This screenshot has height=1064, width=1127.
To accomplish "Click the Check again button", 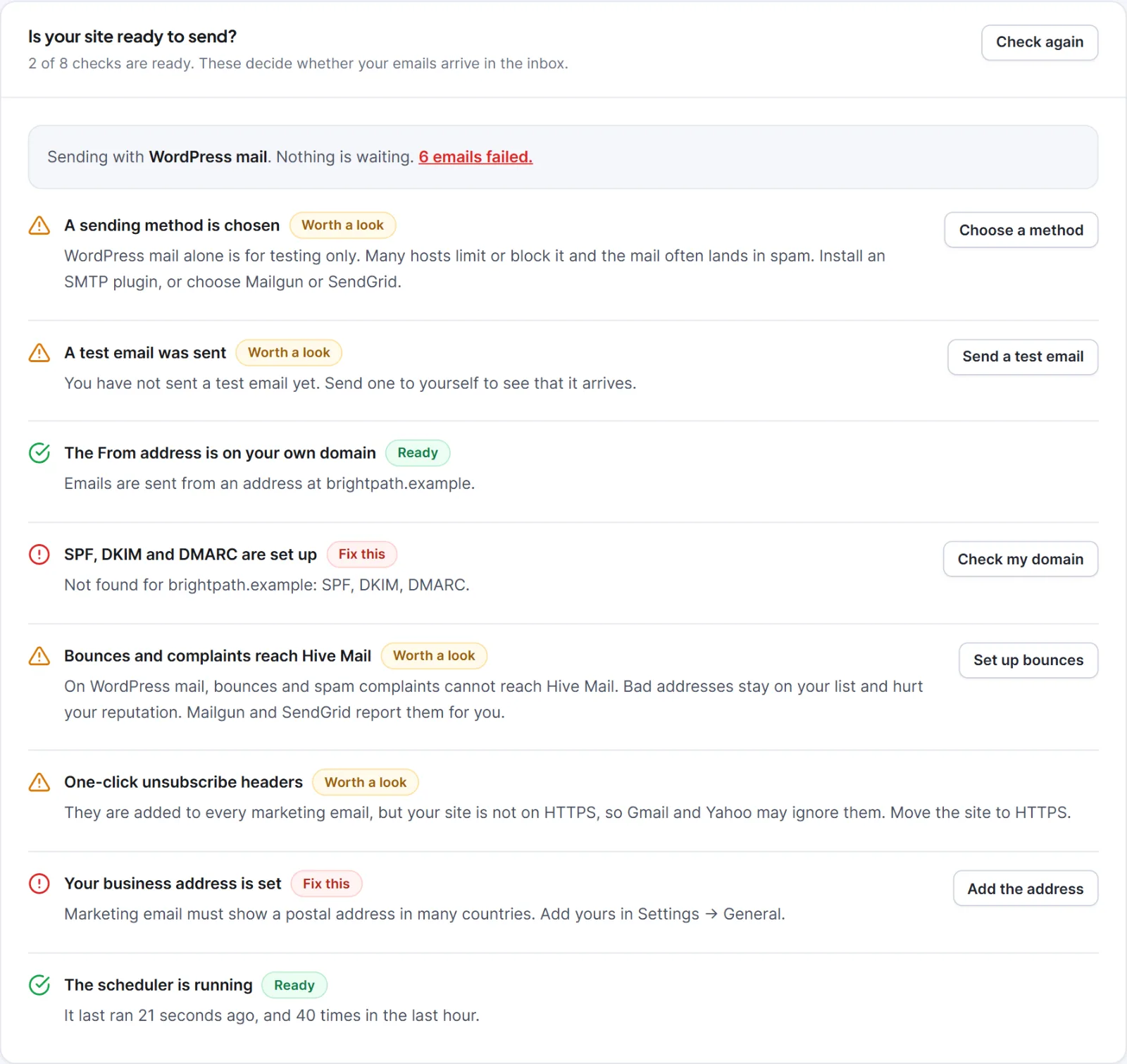I will pos(1039,42).
